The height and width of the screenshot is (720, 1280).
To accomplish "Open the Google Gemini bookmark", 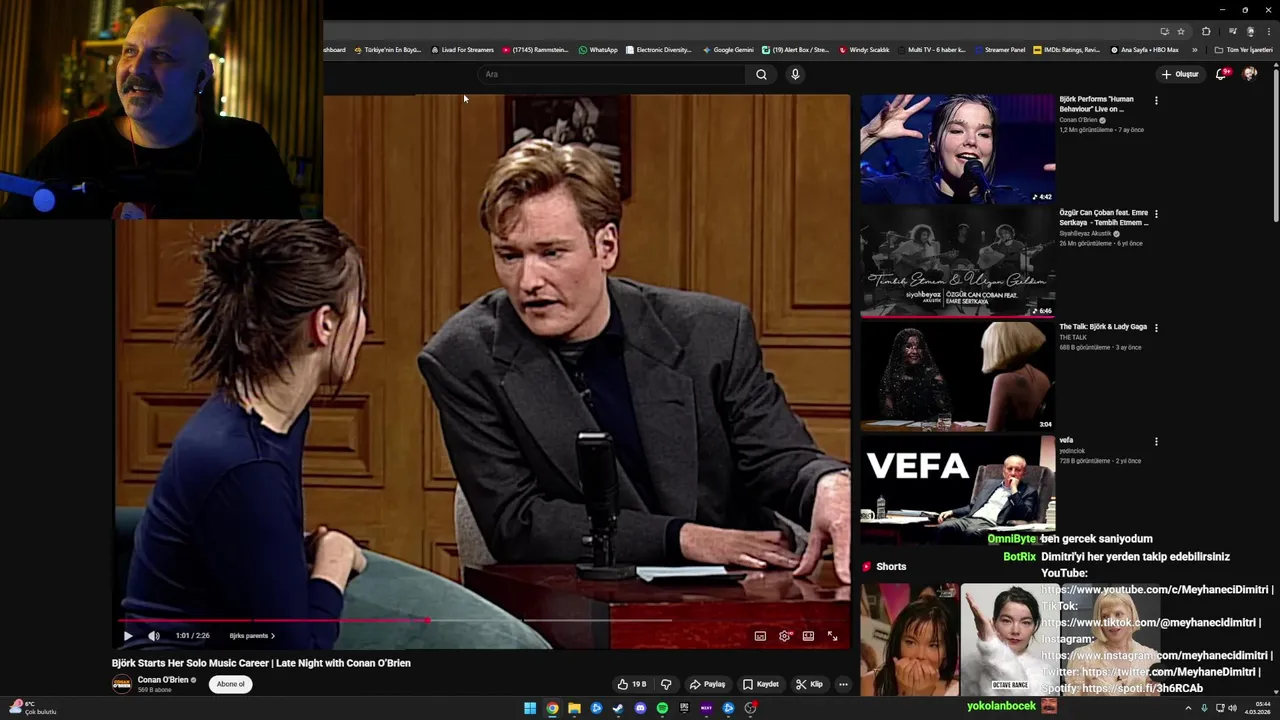I will point(728,50).
